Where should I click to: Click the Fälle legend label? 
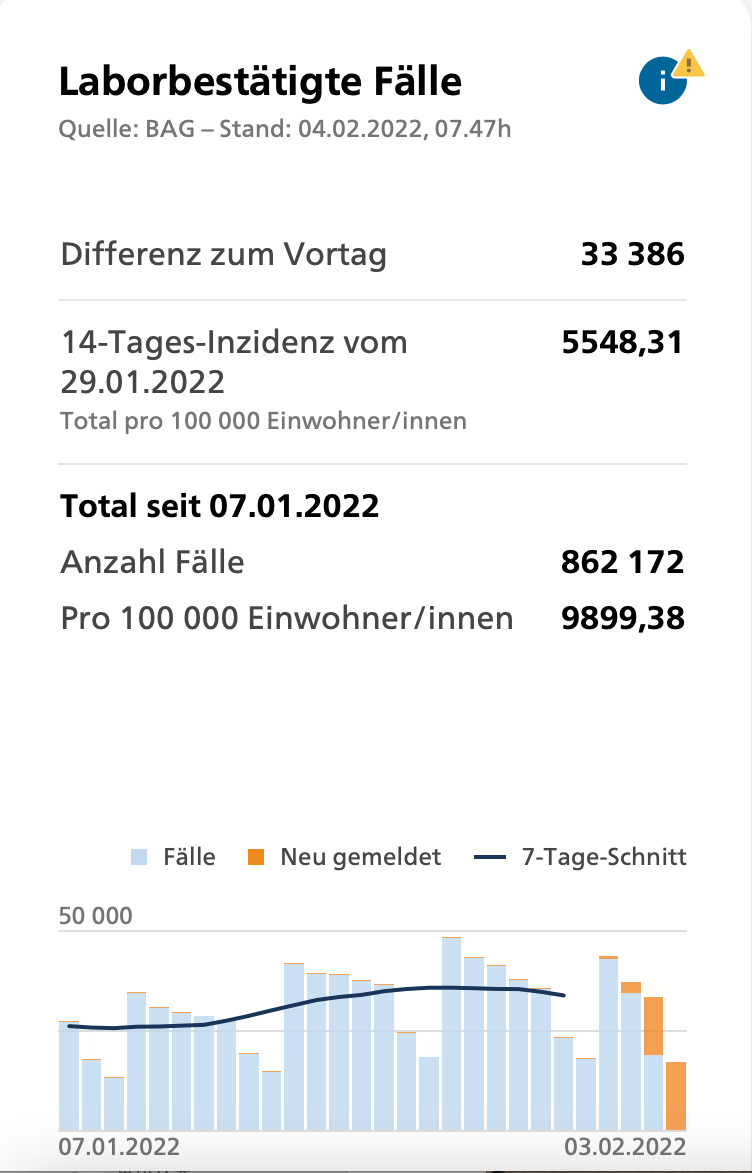coord(189,857)
